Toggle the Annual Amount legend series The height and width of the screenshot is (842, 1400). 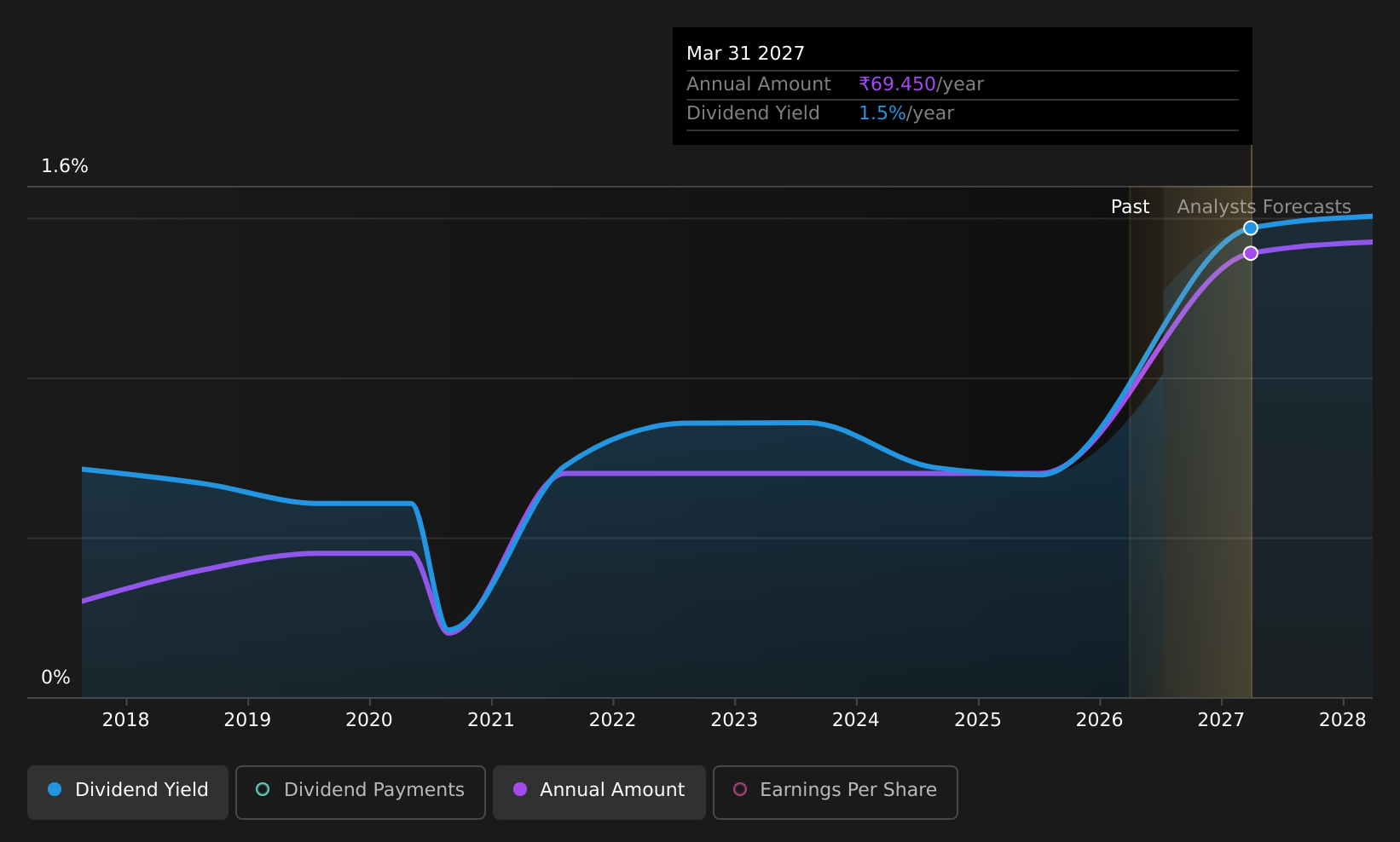point(599,792)
